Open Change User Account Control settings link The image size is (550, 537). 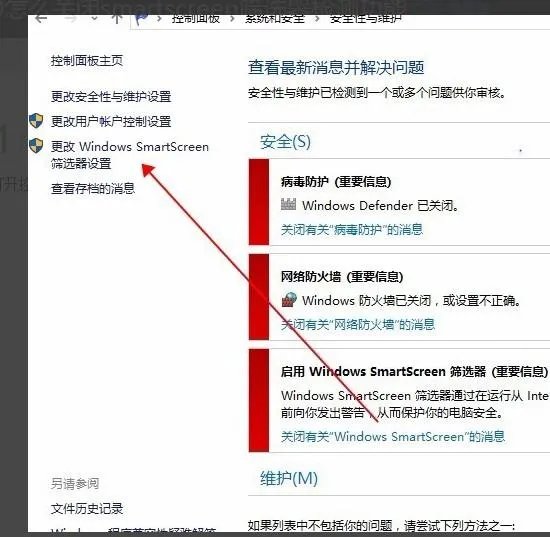111,121
